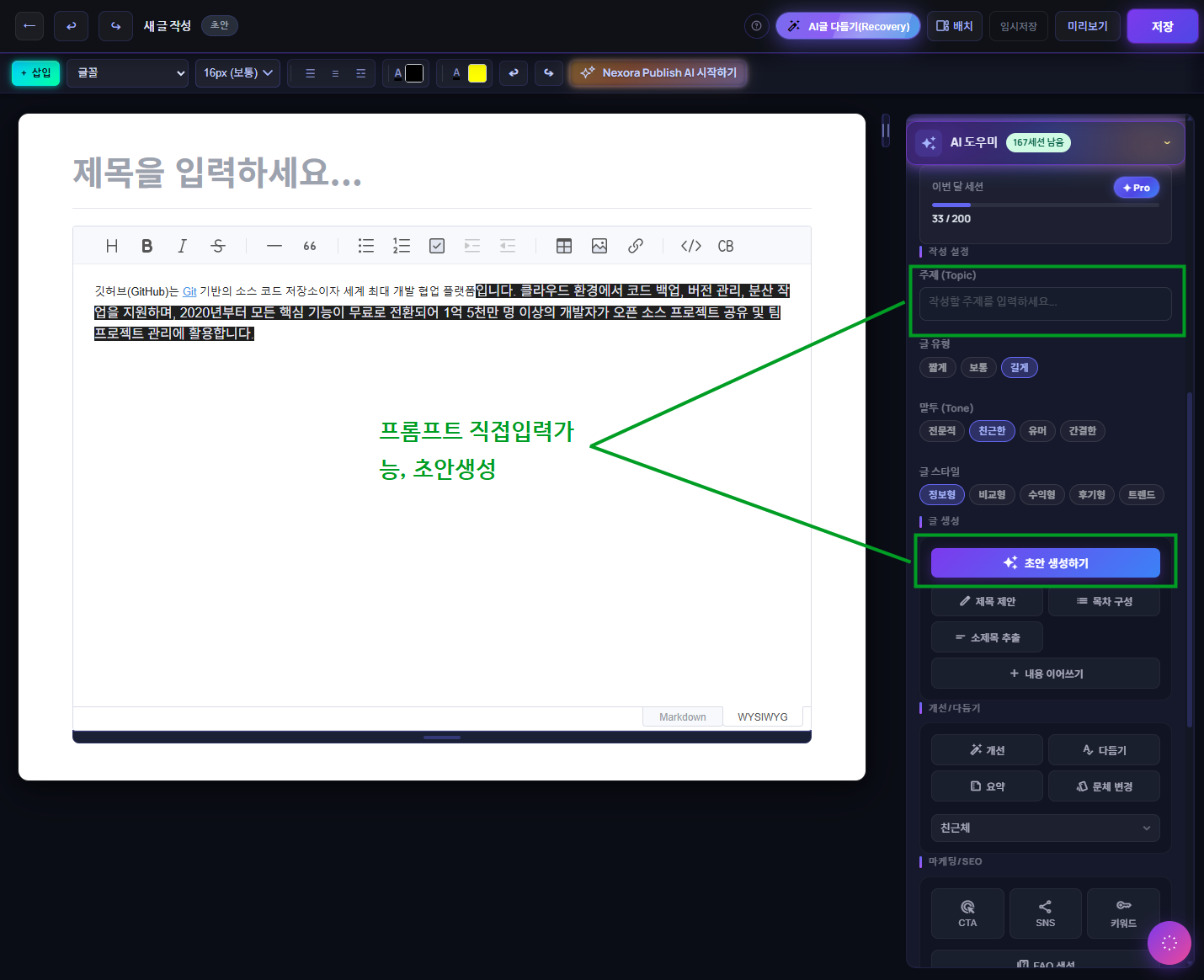Apply Italic formatting in editor toolbar
1204x980 pixels.
click(182, 246)
